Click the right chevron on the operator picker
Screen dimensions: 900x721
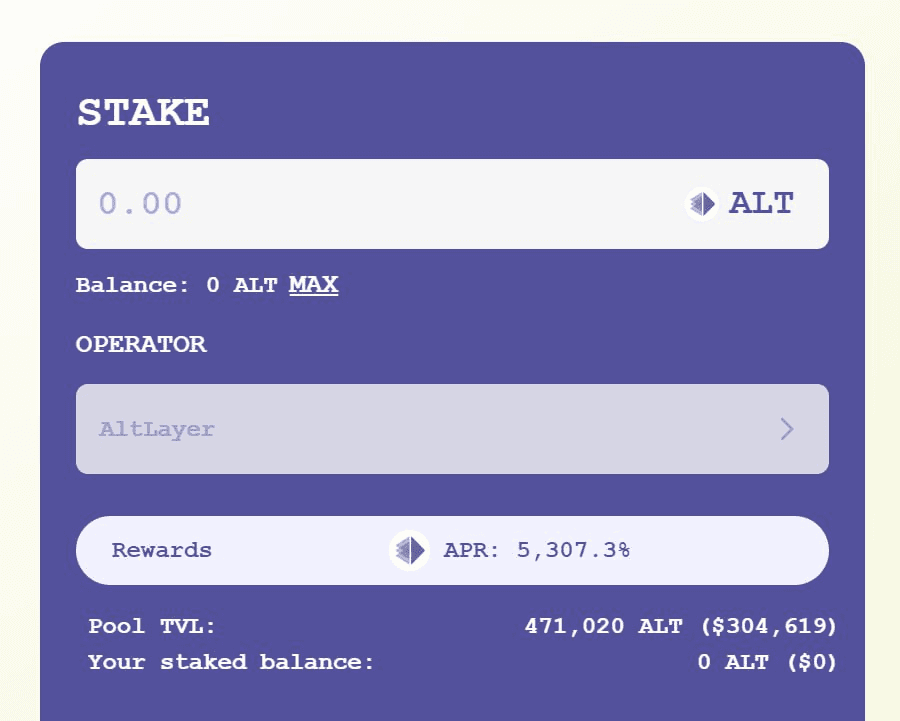(788, 428)
